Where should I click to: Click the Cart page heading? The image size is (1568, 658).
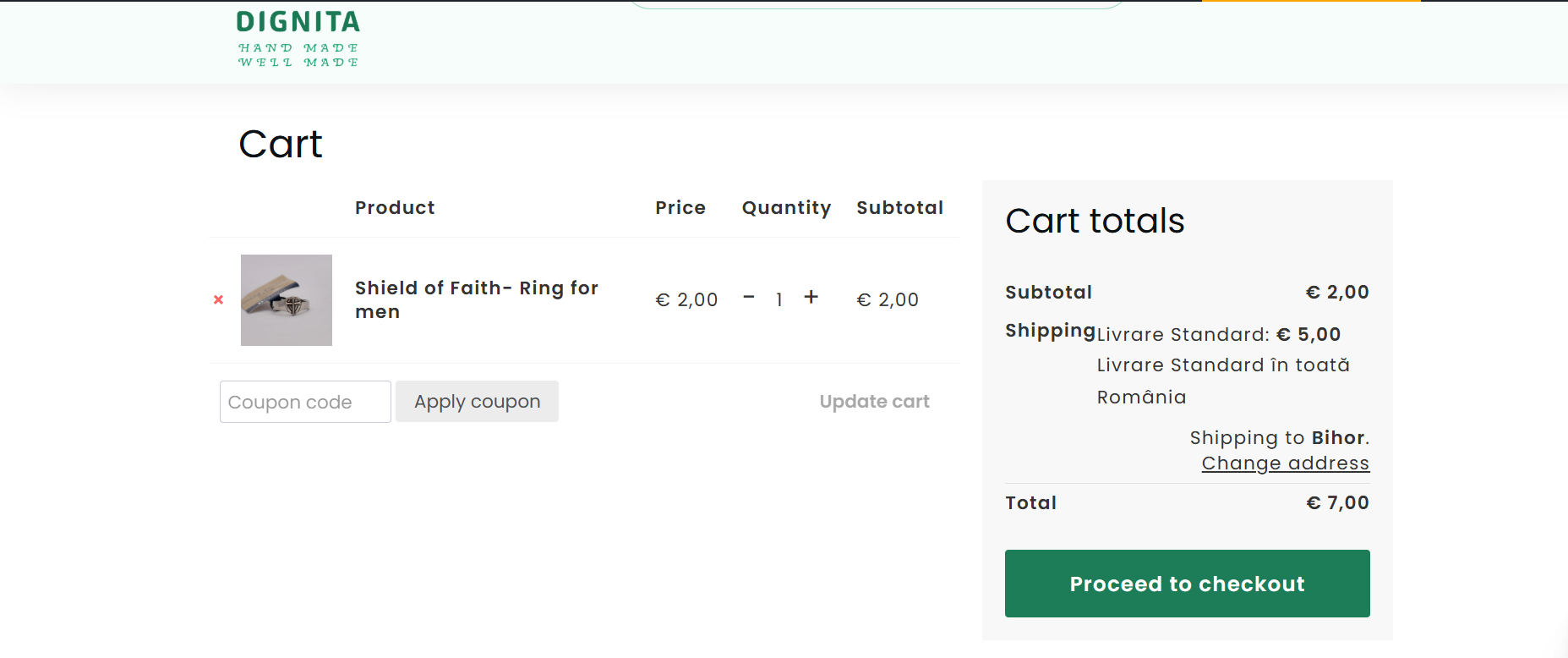coord(281,144)
